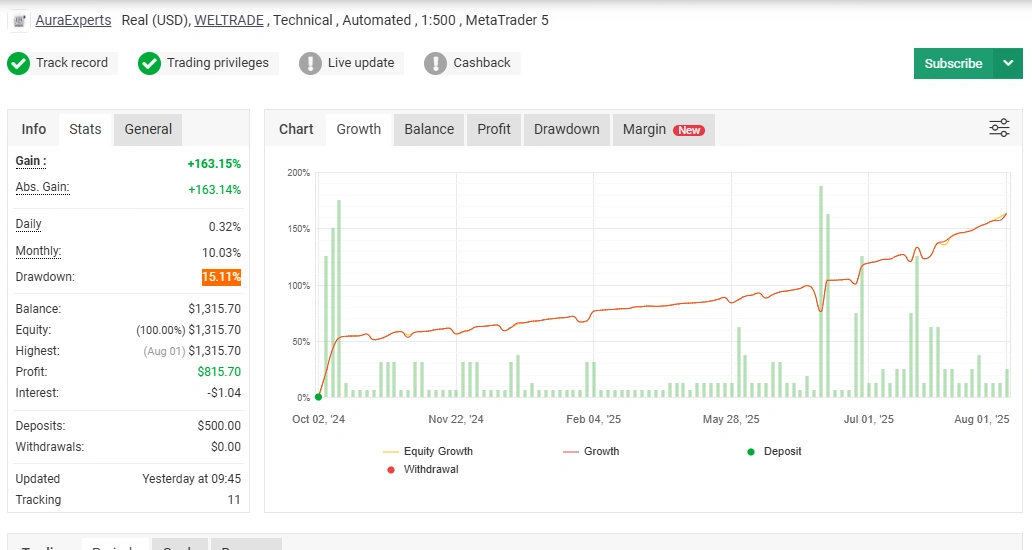1032x550 pixels.
Task: Click the New badge on Margin tab
Action: [x=688, y=130]
